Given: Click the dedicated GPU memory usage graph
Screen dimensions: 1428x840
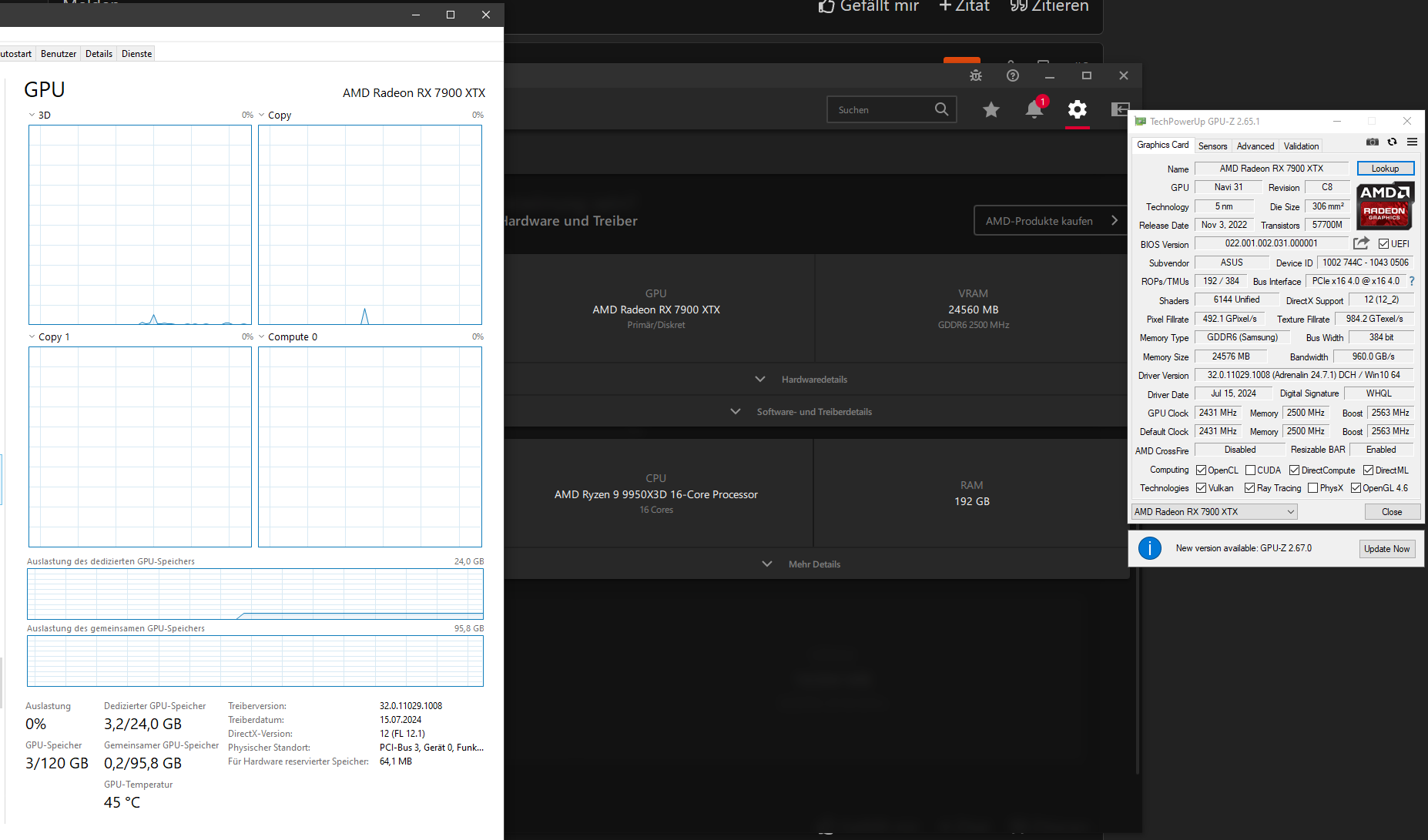Looking at the screenshot, I should click(x=255, y=594).
